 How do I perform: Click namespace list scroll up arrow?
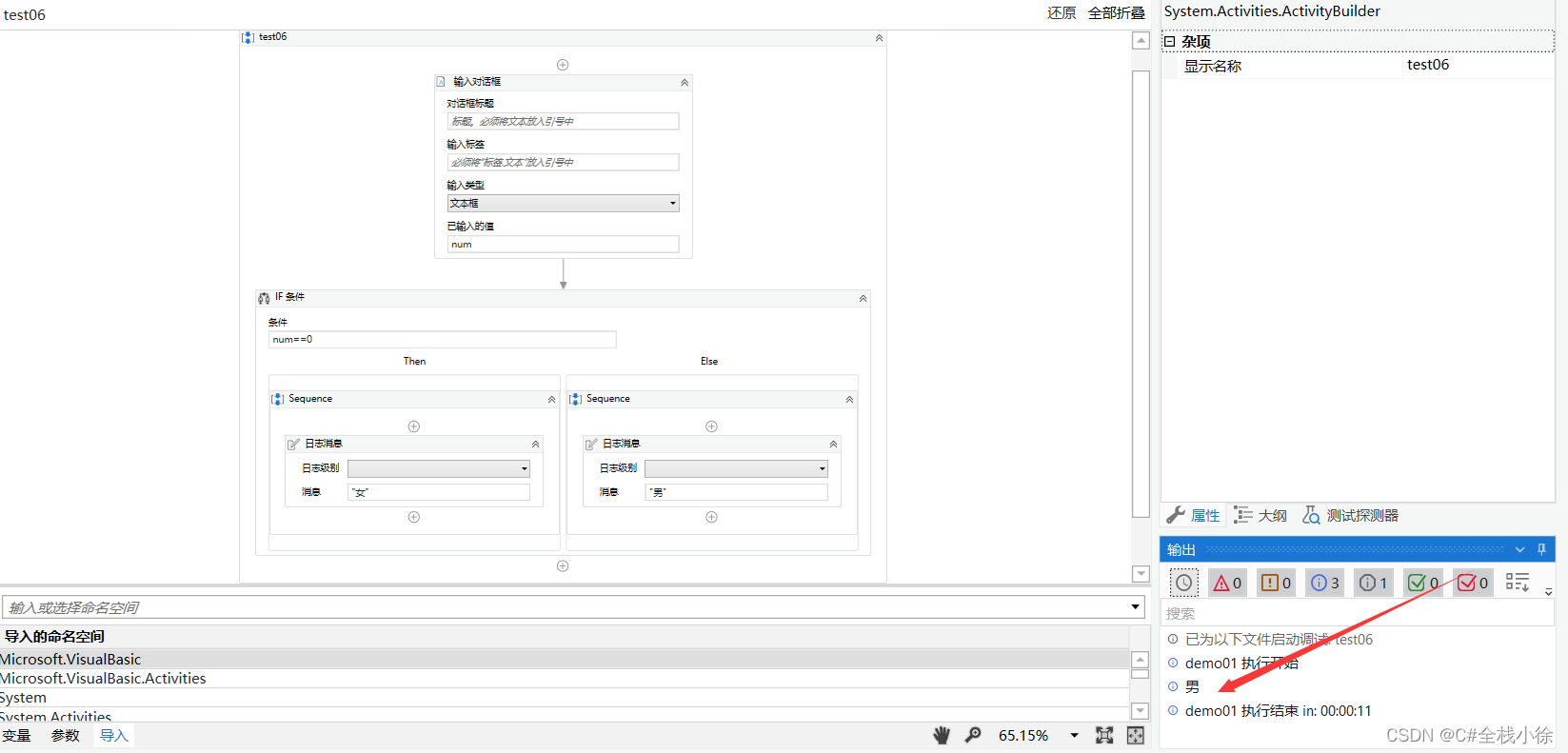tap(1140, 660)
